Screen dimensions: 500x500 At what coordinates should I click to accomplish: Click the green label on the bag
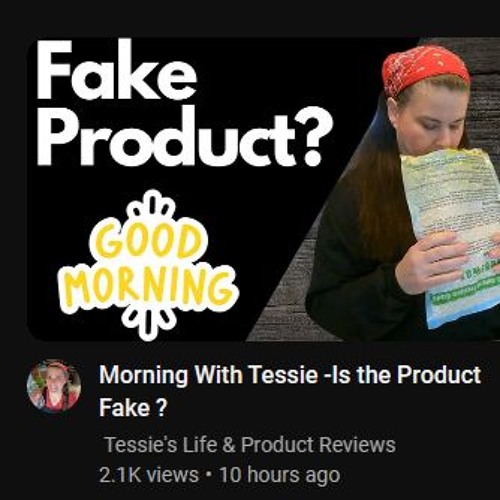(x=465, y=287)
